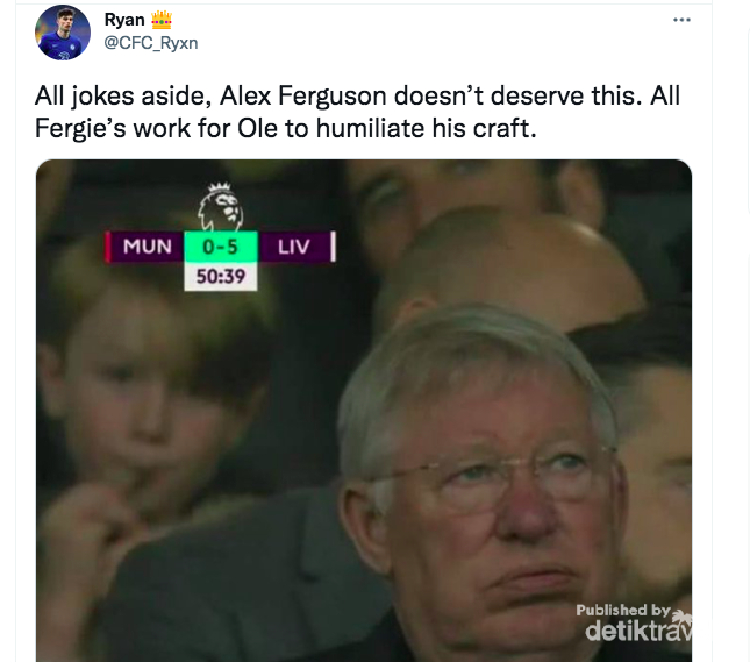Open the three-dot more options menu

click(682, 19)
